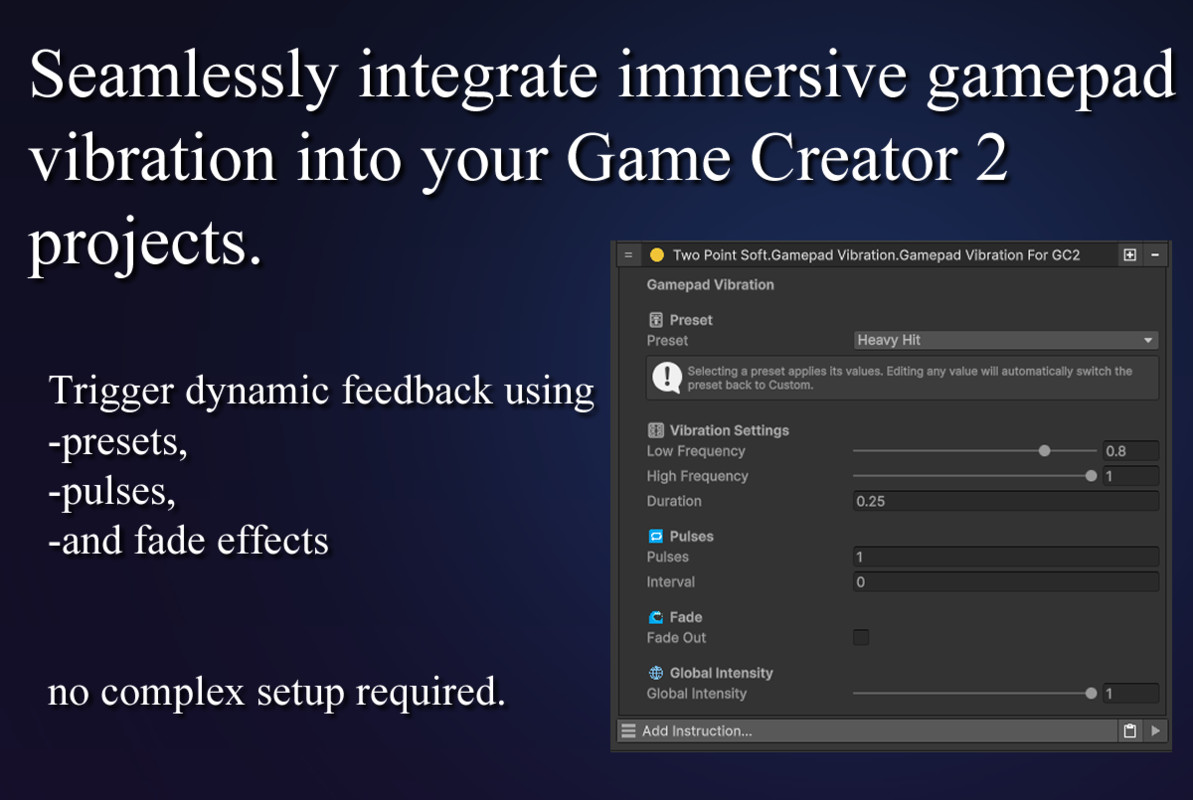Click the Gamepad Vibration heading text
The height and width of the screenshot is (800, 1193).
tap(710, 285)
